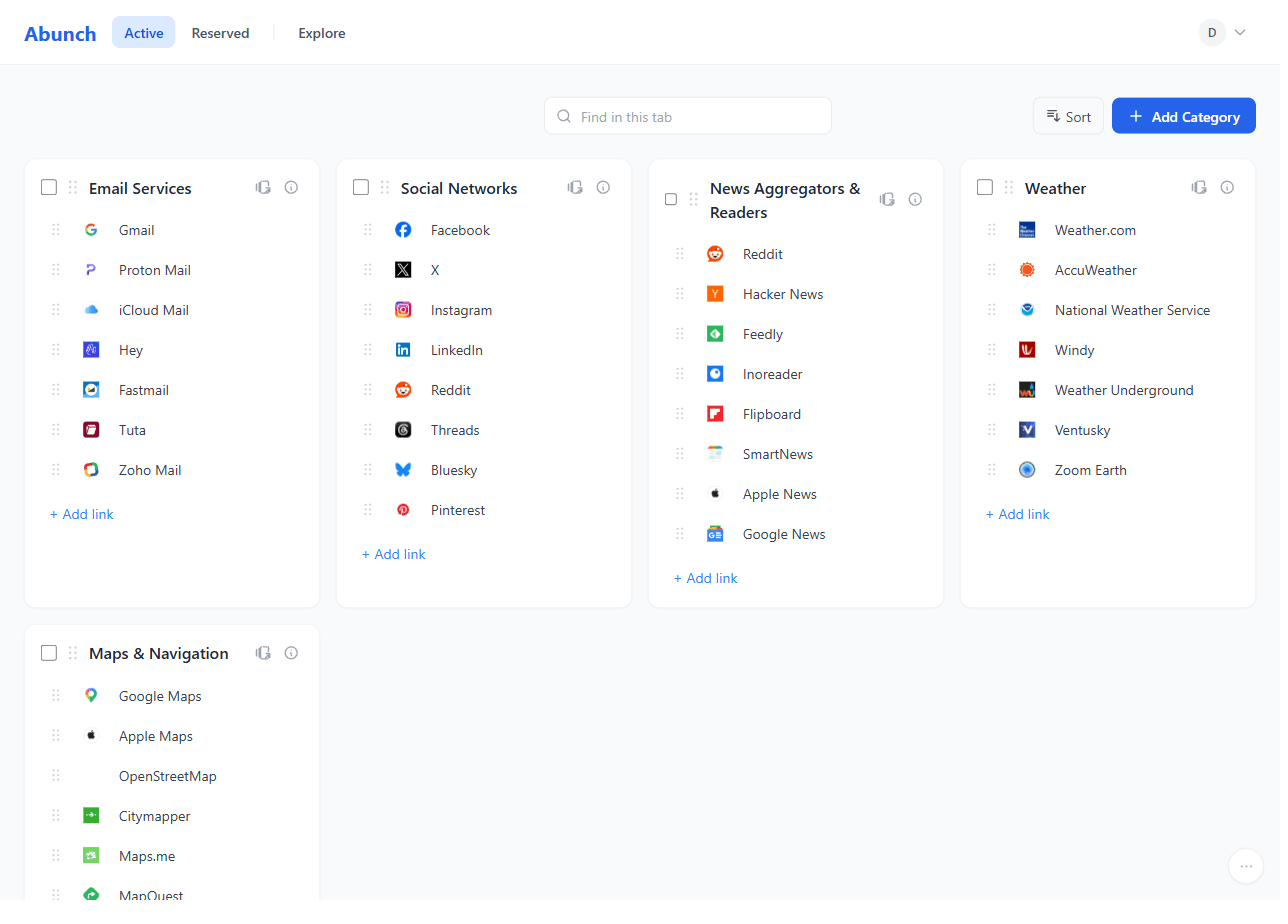Click the LinkedIn logo icon
The width and height of the screenshot is (1288, 924).
(x=403, y=350)
